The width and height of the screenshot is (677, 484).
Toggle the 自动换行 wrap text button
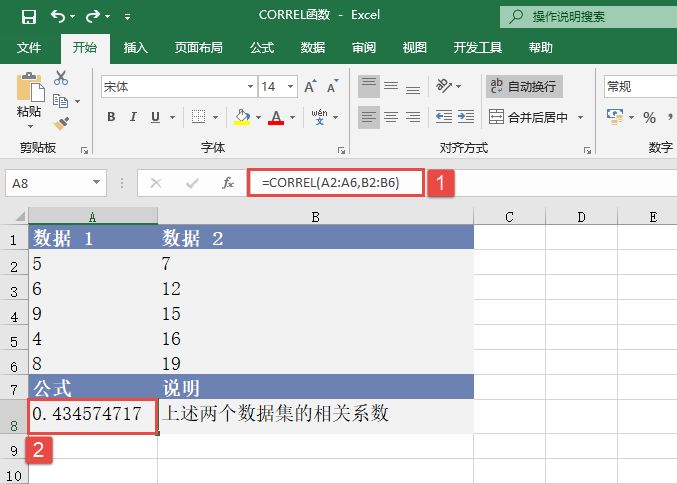(x=524, y=87)
